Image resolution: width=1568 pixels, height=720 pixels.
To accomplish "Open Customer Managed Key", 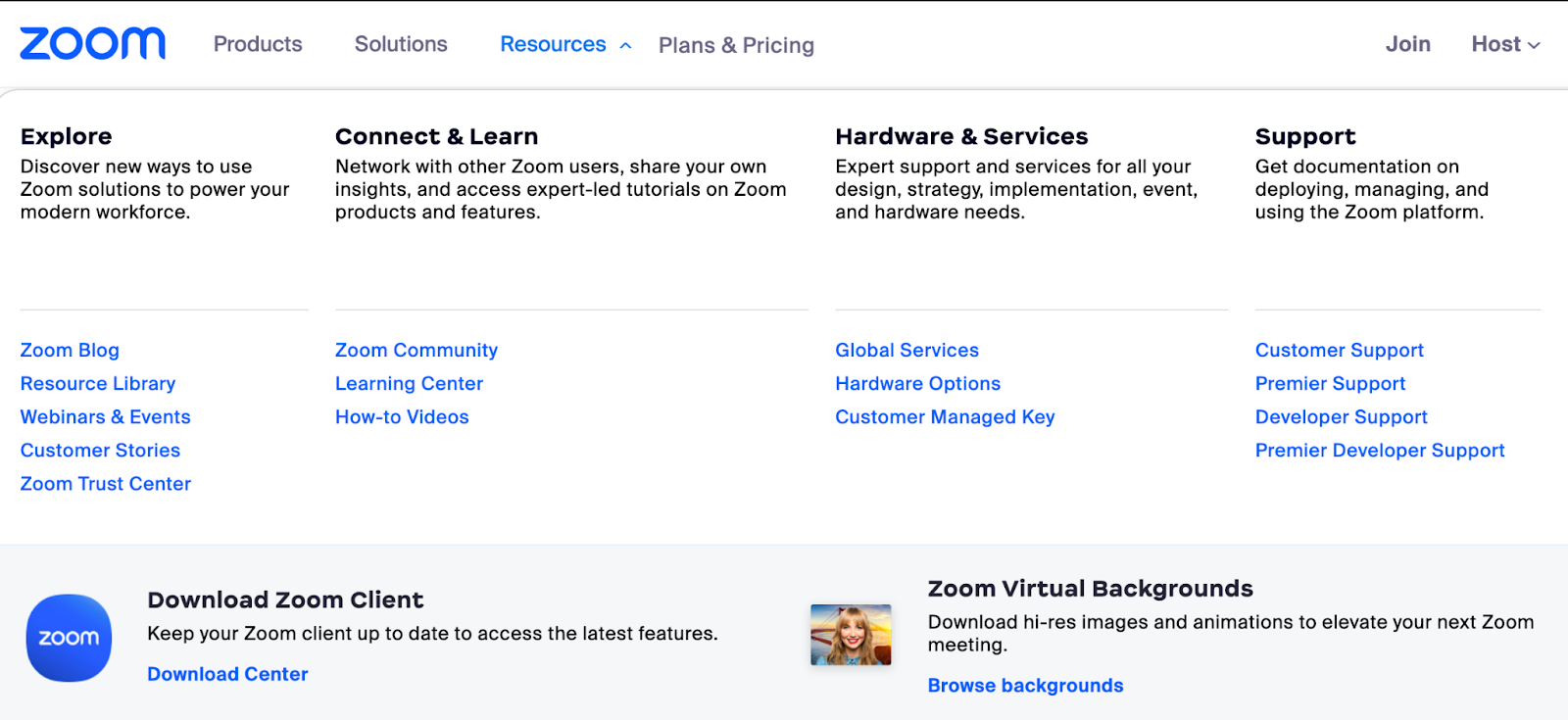I will [x=945, y=416].
